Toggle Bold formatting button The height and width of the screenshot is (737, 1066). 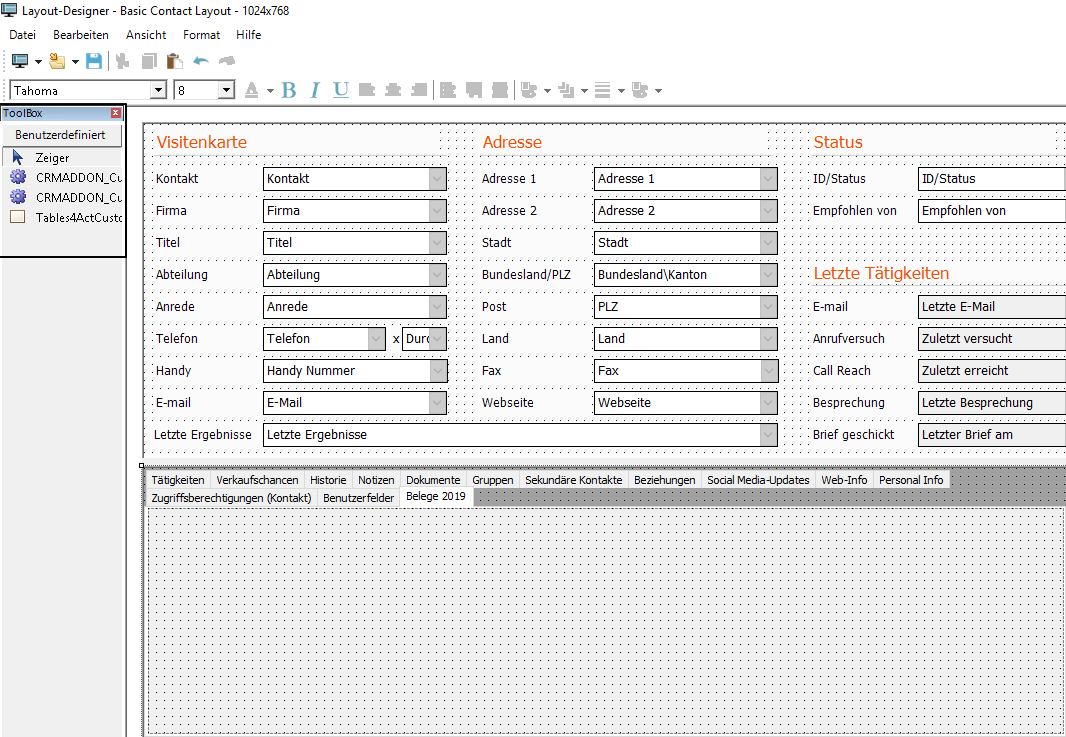[288, 90]
